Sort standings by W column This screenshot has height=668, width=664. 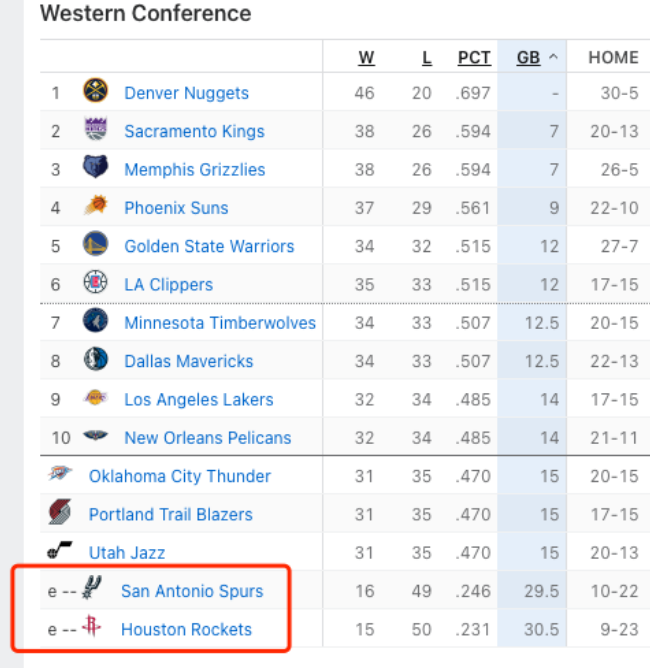pyautogui.click(x=366, y=58)
